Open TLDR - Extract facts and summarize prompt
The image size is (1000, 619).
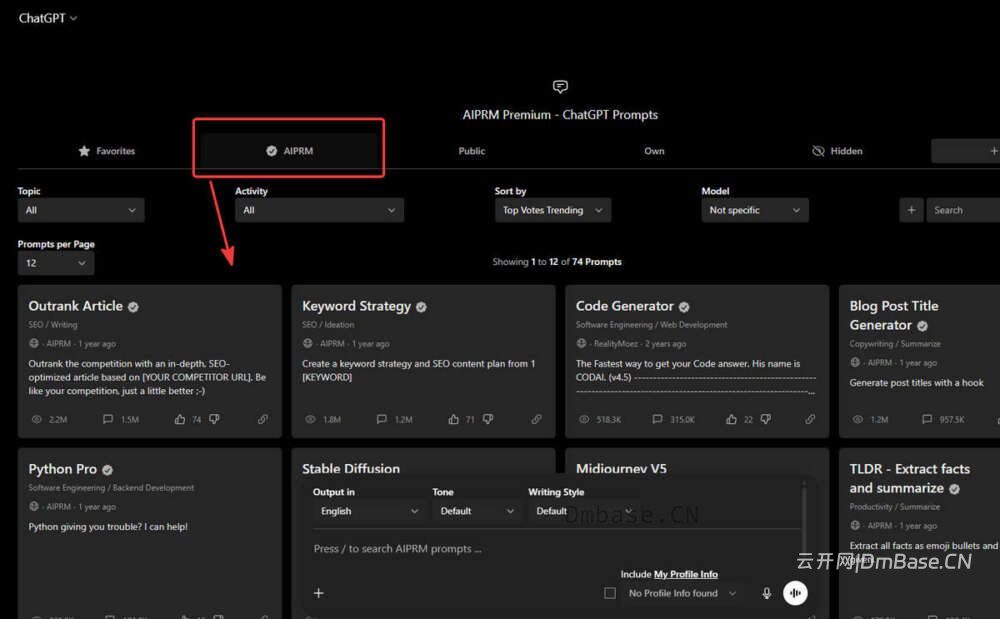[919, 533]
